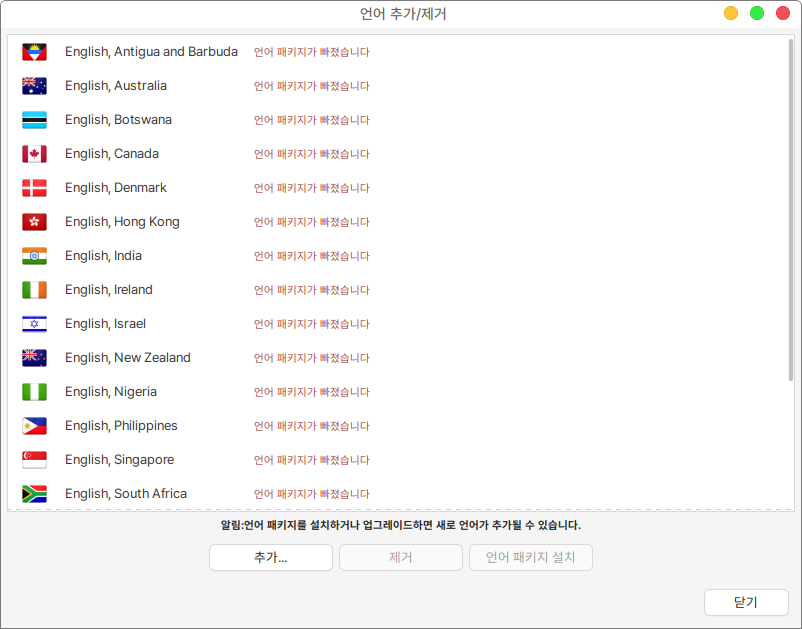The height and width of the screenshot is (629, 802).
Task: Click the India flag icon
Action: point(34,256)
